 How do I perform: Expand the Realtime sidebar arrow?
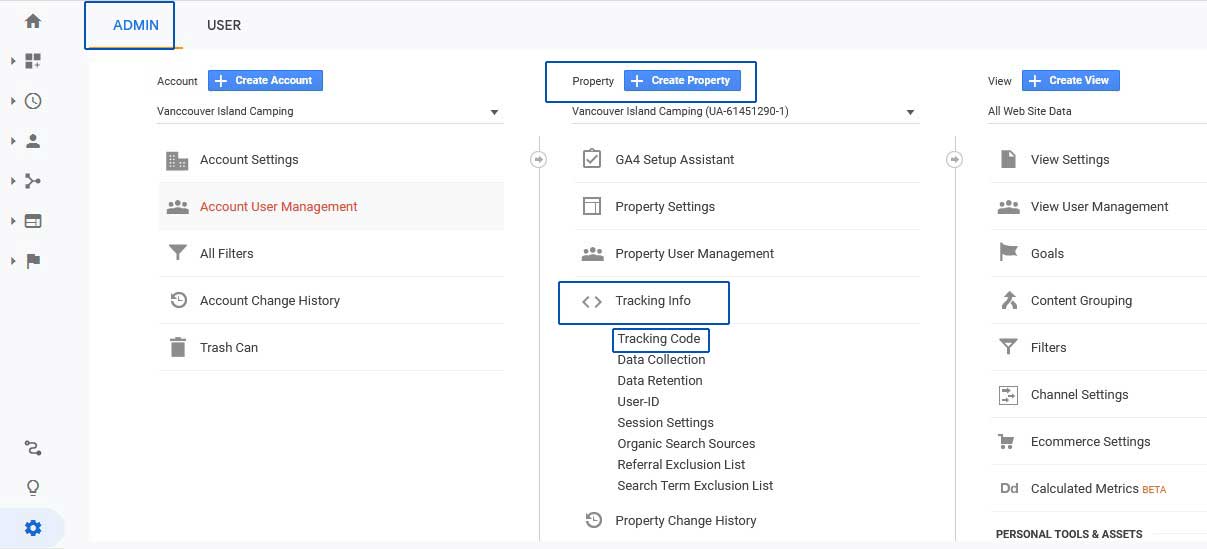(x=13, y=101)
